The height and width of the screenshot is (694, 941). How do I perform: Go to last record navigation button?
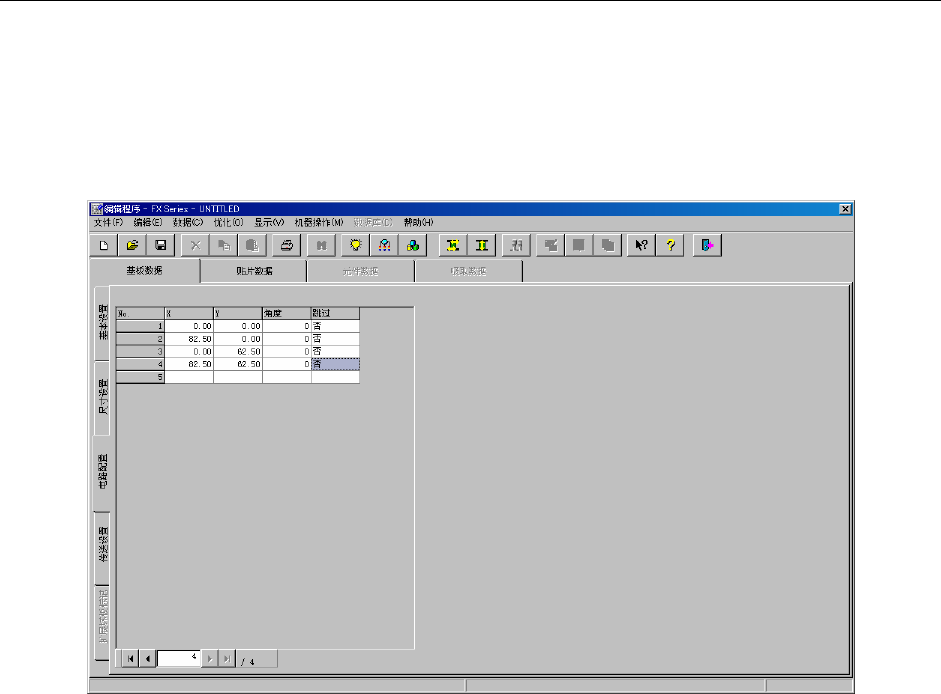pyautogui.click(x=227, y=659)
